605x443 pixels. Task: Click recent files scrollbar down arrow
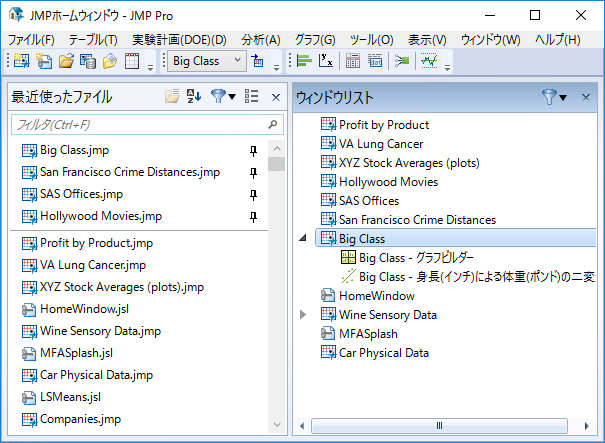click(x=277, y=424)
